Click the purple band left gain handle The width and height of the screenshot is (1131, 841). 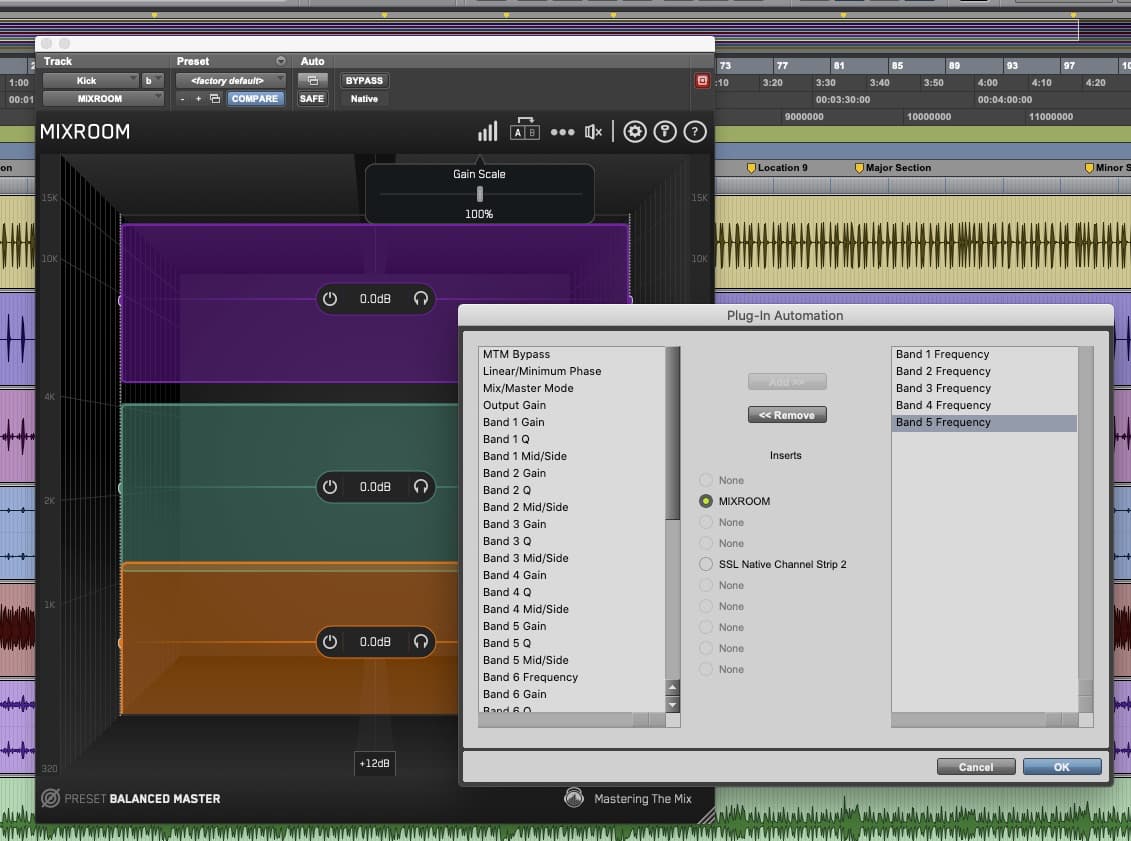click(x=120, y=300)
